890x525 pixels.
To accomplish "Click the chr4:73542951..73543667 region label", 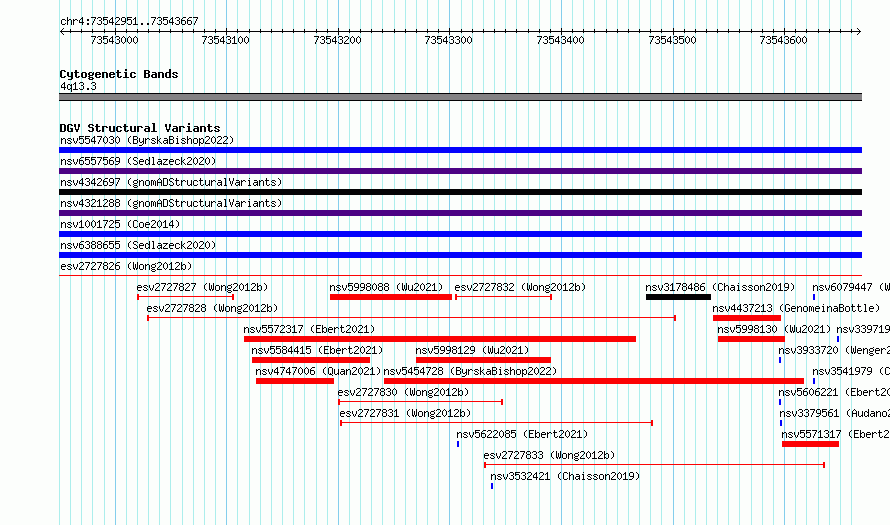I will click(129, 22).
